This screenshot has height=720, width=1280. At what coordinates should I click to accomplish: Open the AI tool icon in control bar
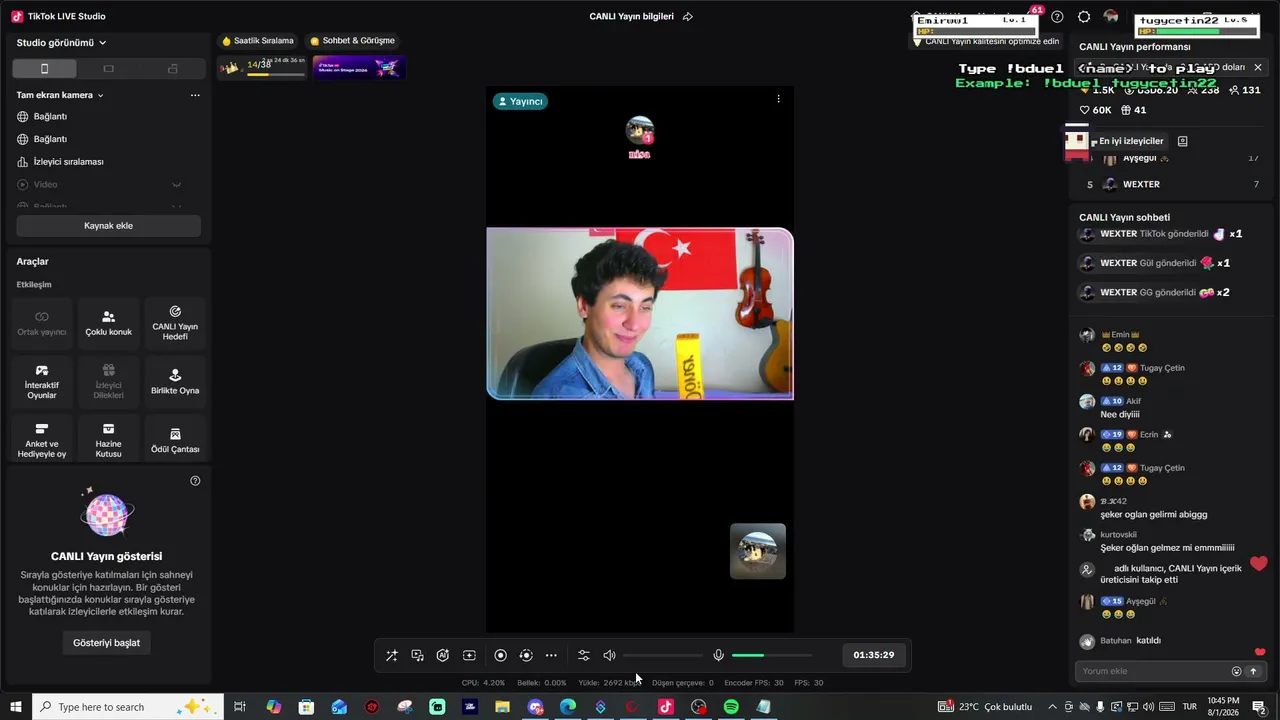click(443, 655)
